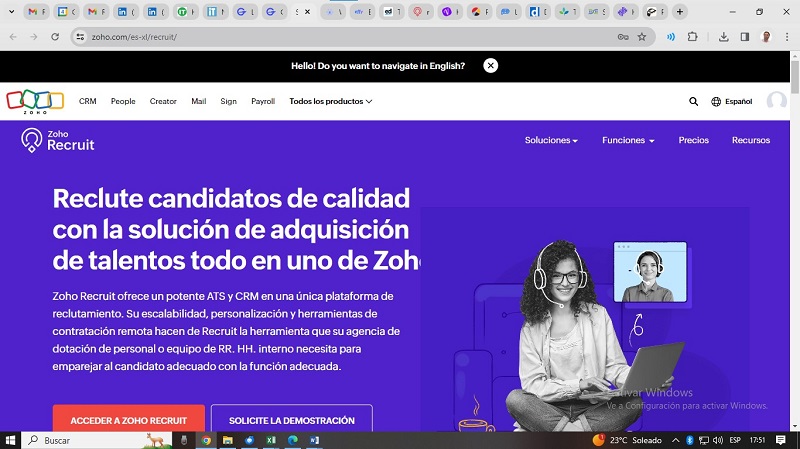Screen dimensions: 800x449
Task: Open Excel from the taskbar
Action: click(x=271, y=440)
